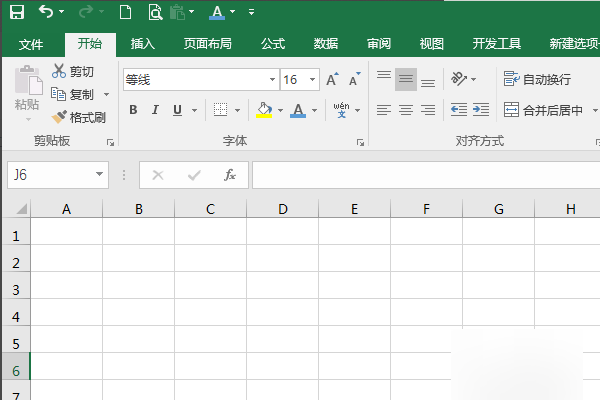Toggle middle vertical alignment
This screenshot has width=600, height=400.
click(405, 79)
